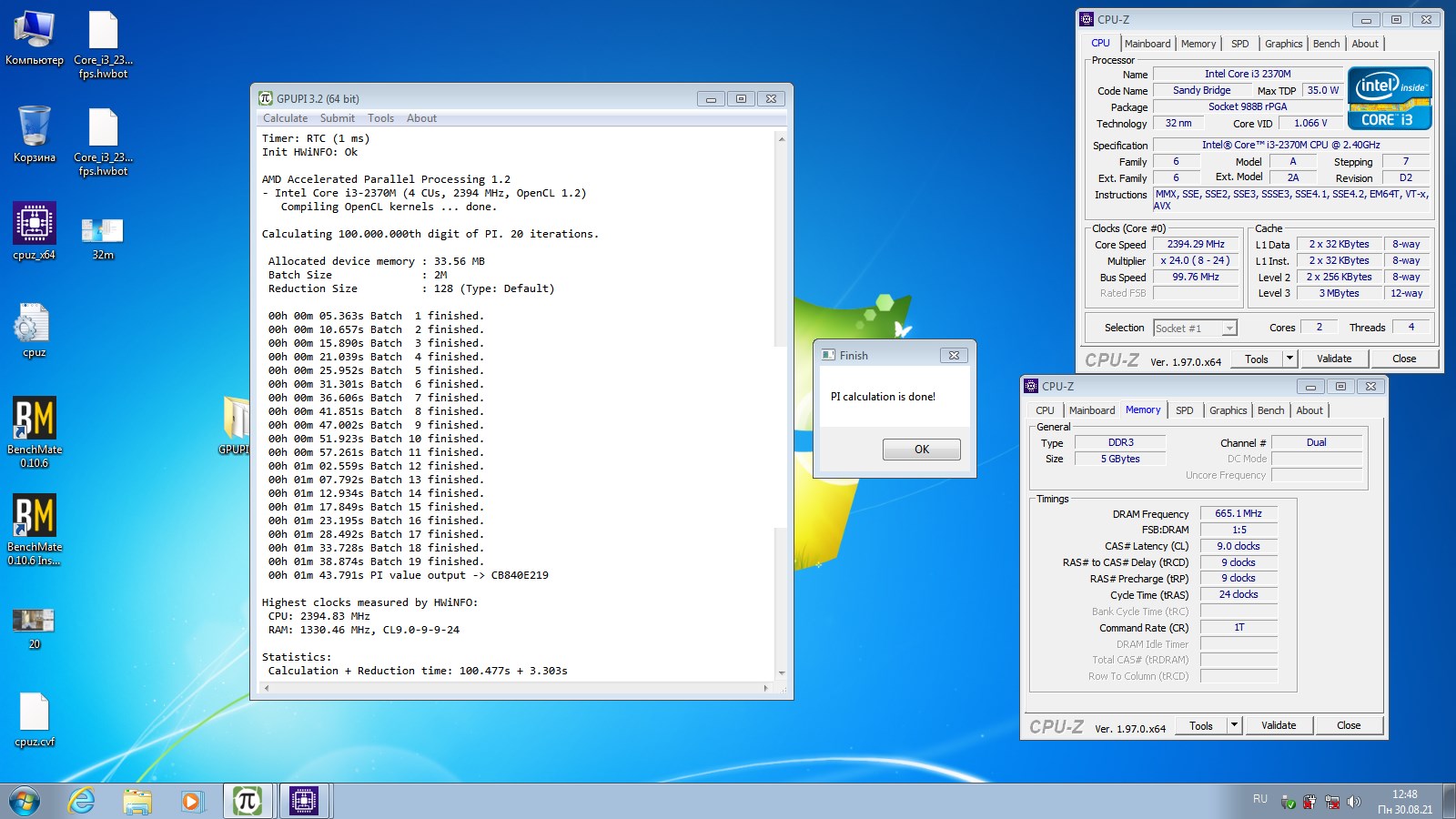Click Close button in lower CPU-Z
Screen dimensions: 1456x819
(1349, 725)
